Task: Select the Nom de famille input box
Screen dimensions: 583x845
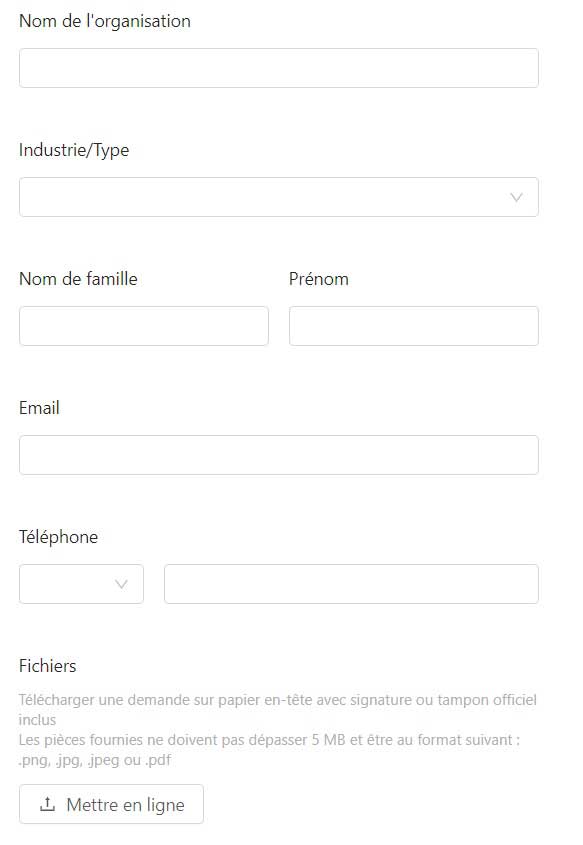Action: point(144,326)
